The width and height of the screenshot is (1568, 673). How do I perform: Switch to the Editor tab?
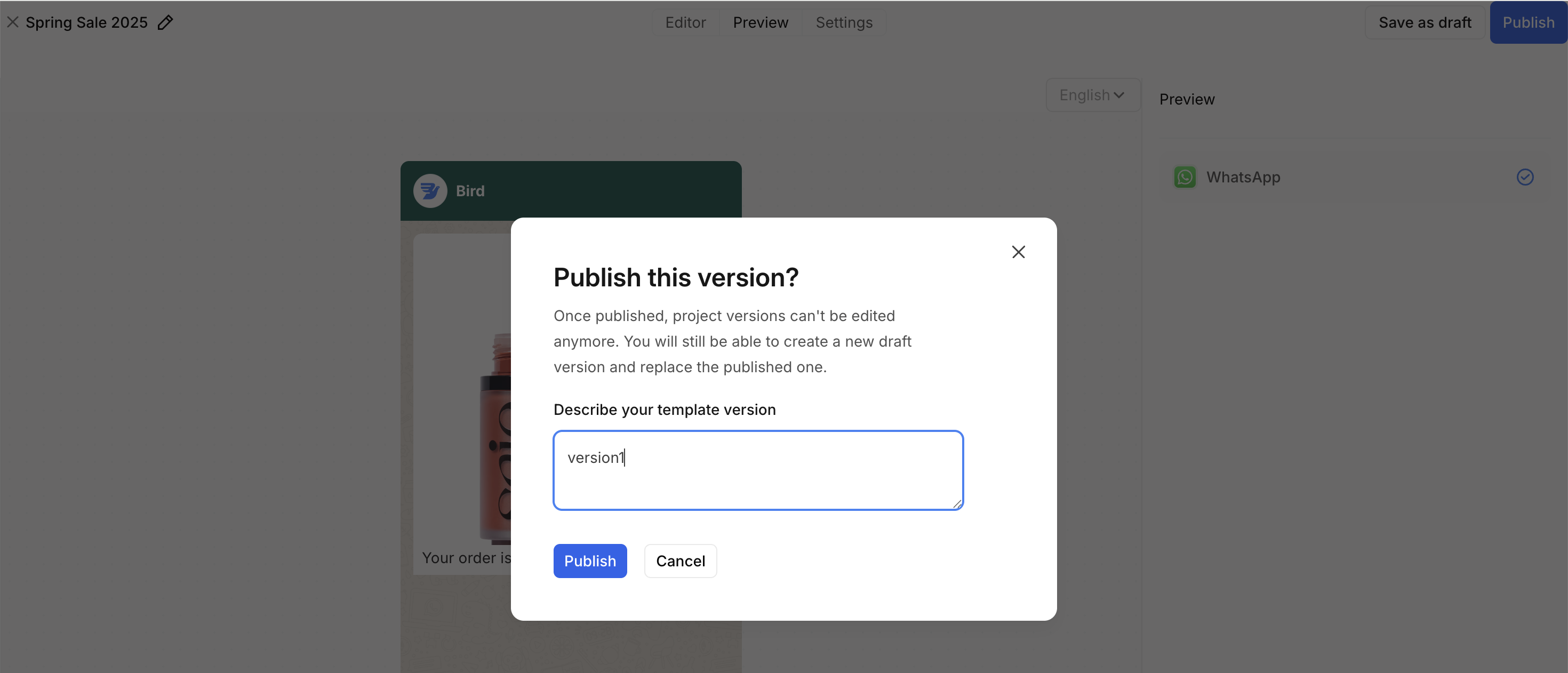coord(685,22)
